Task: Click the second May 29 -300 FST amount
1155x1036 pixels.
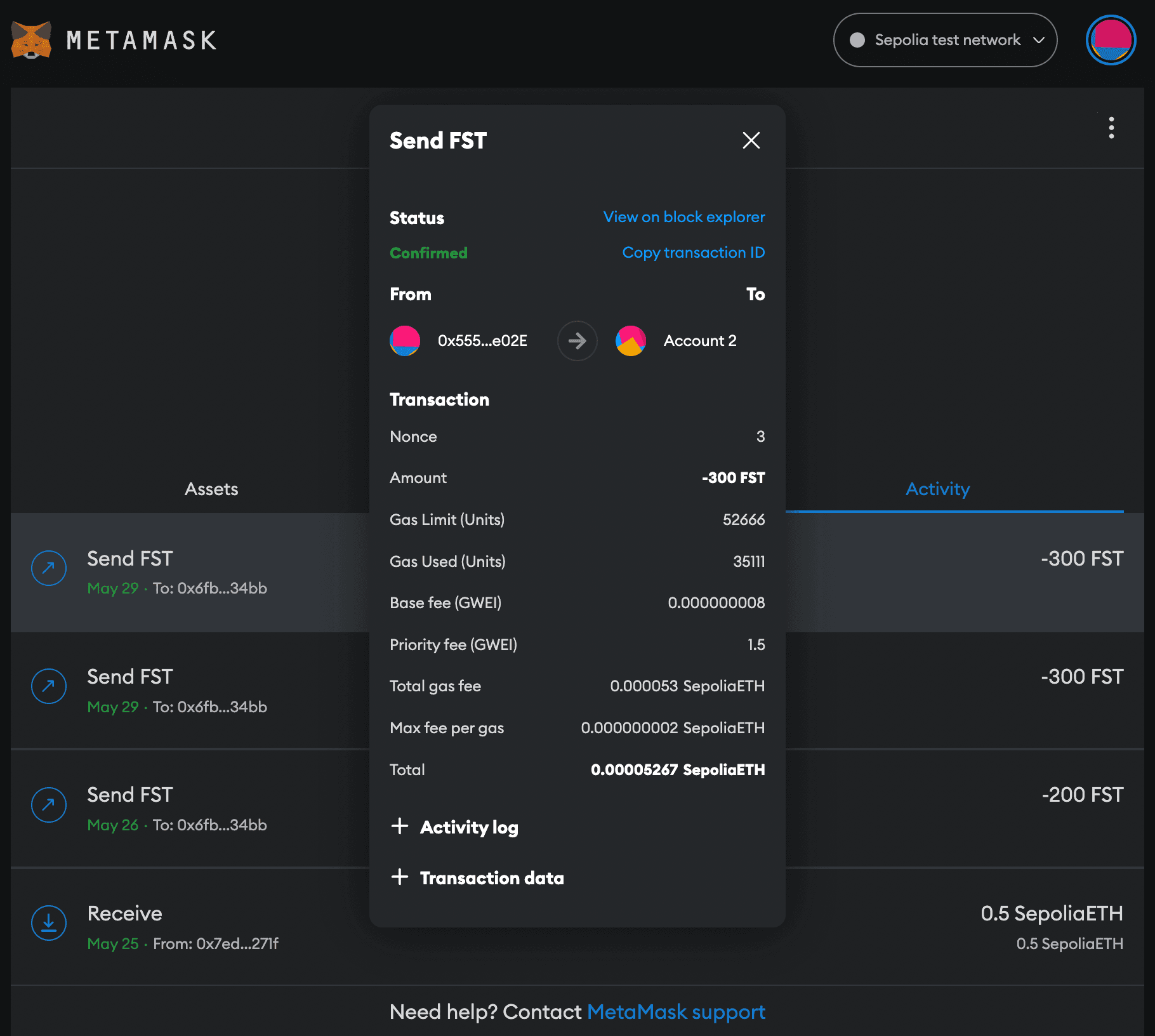Action: click(x=1082, y=677)
